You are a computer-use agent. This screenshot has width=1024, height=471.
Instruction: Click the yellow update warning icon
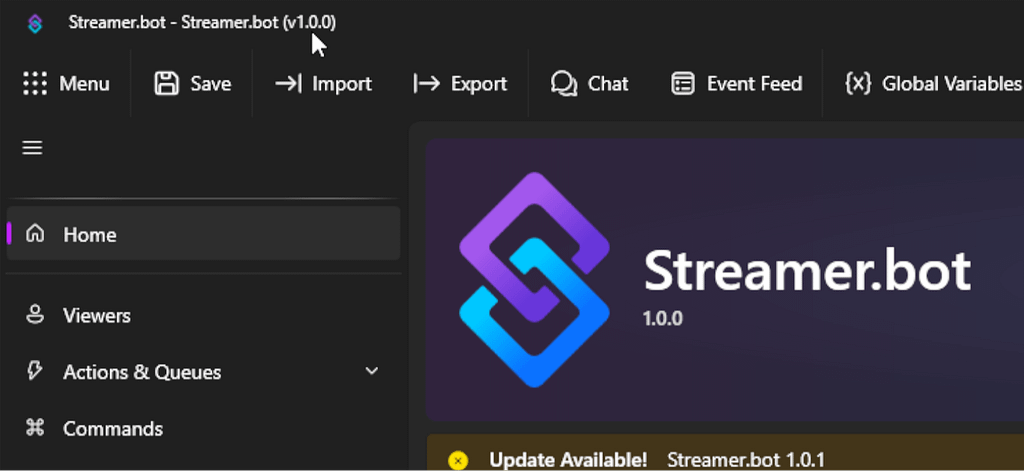pyautogui.click(x=458, y=460)
